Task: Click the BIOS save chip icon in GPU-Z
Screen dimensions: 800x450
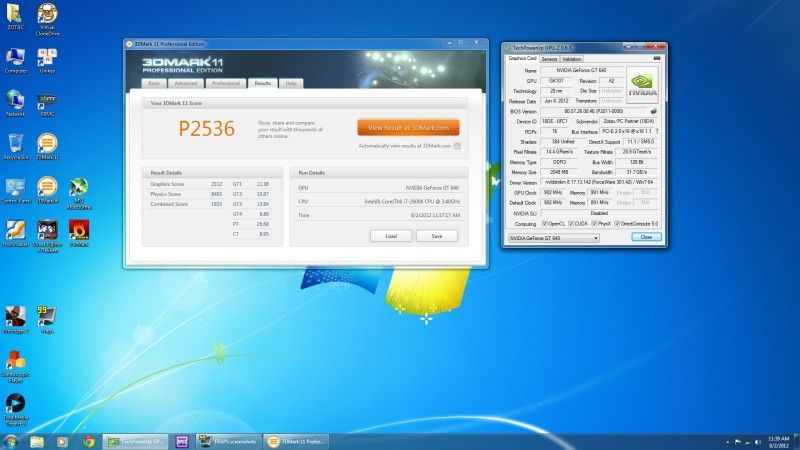Action: (x=654, y=111)
